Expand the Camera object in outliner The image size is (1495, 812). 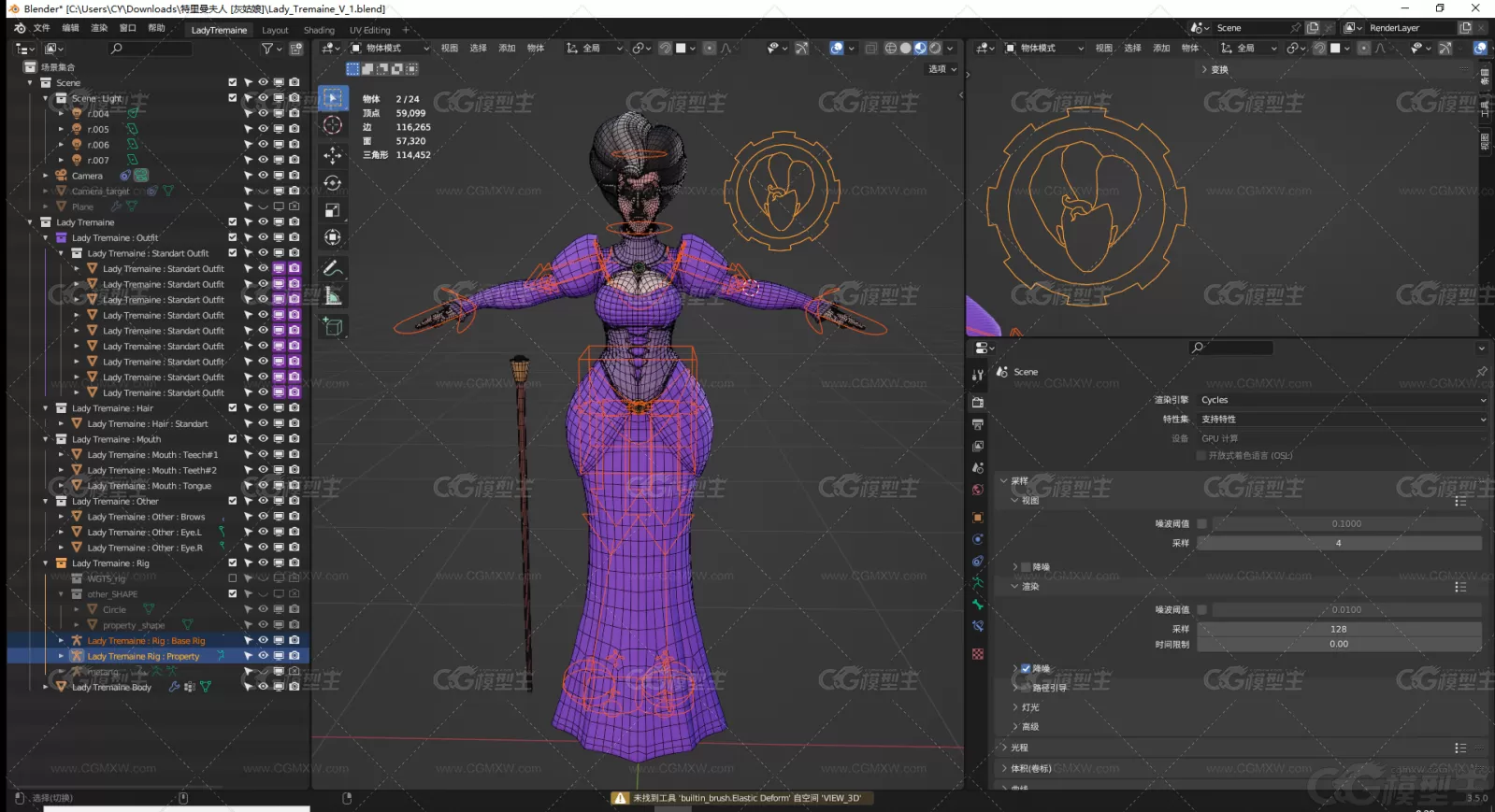[x=46, y=175]
